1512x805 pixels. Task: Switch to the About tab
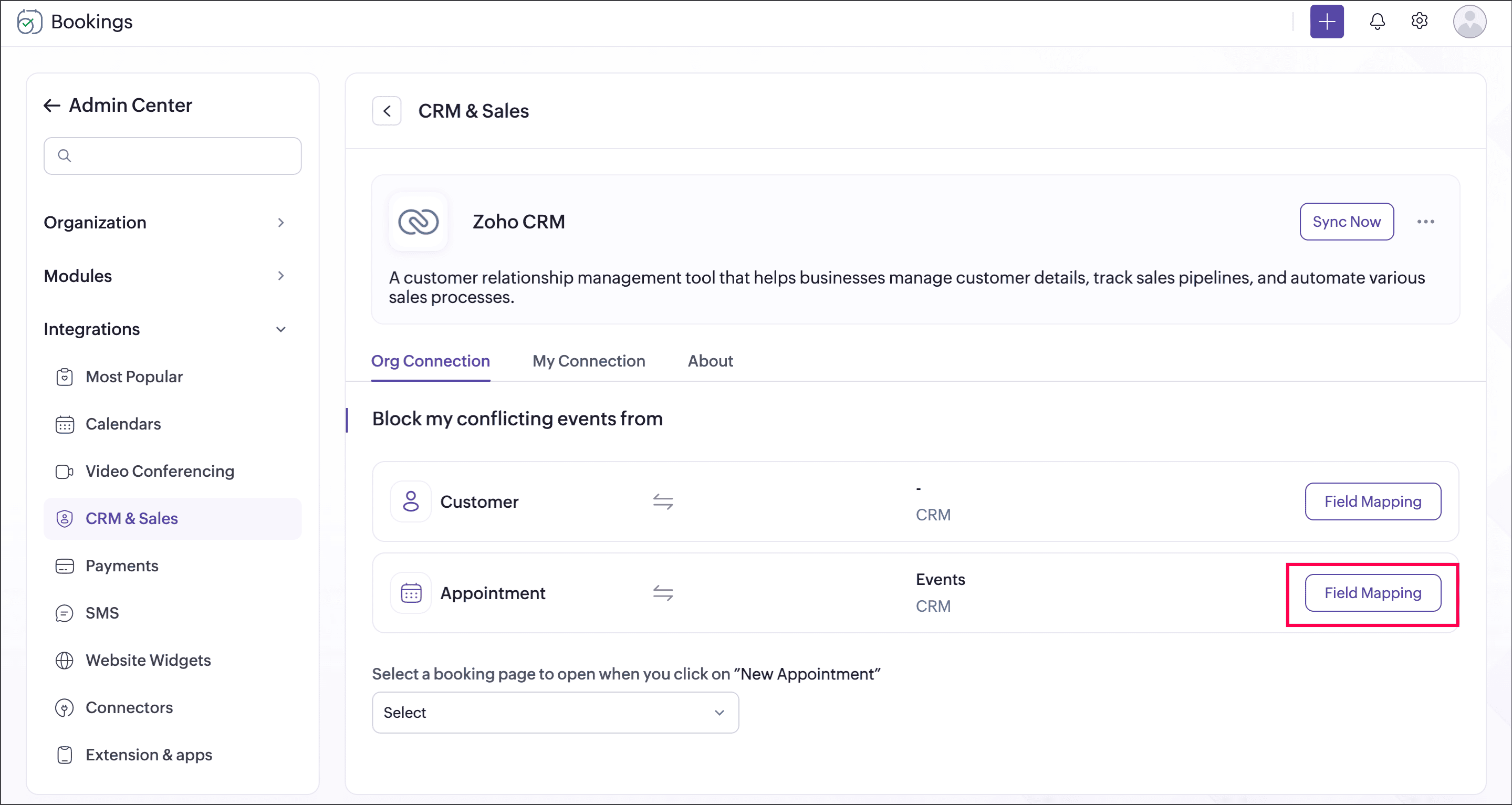(x=710, y=361)
